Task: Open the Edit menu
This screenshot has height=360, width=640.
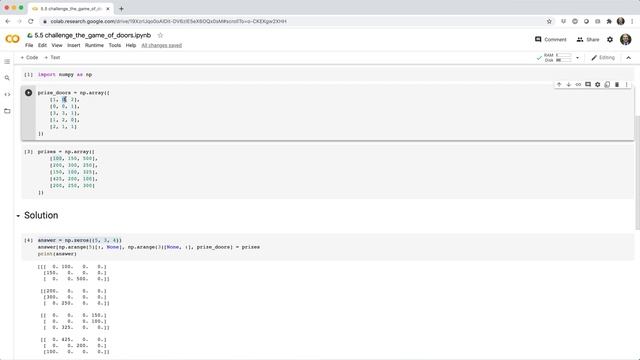Action: (x=42, y=45)
